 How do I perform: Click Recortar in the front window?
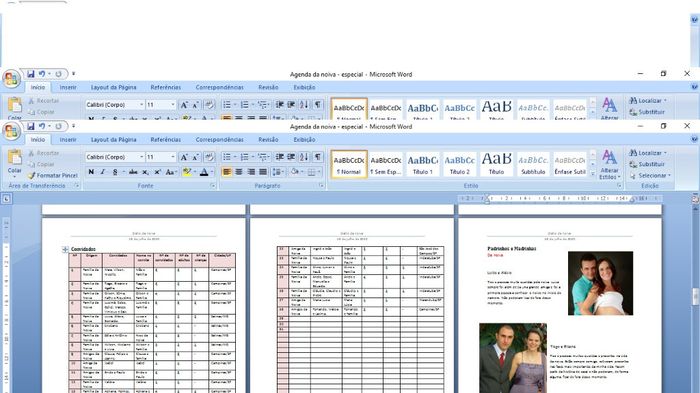point(44,153)
